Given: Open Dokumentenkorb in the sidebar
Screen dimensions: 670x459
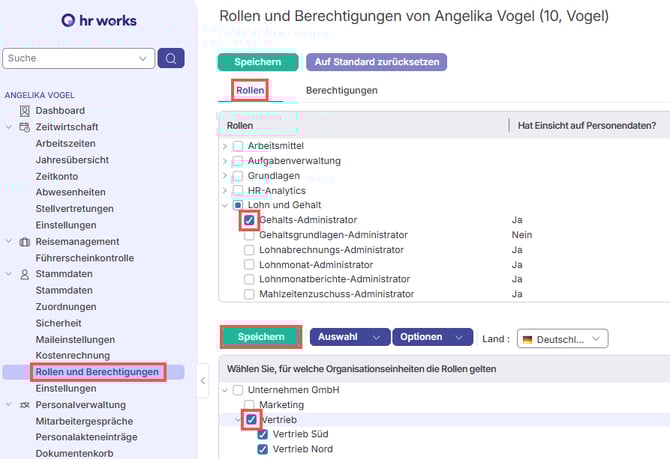Looking at the screenshot, I should [74, 453].
